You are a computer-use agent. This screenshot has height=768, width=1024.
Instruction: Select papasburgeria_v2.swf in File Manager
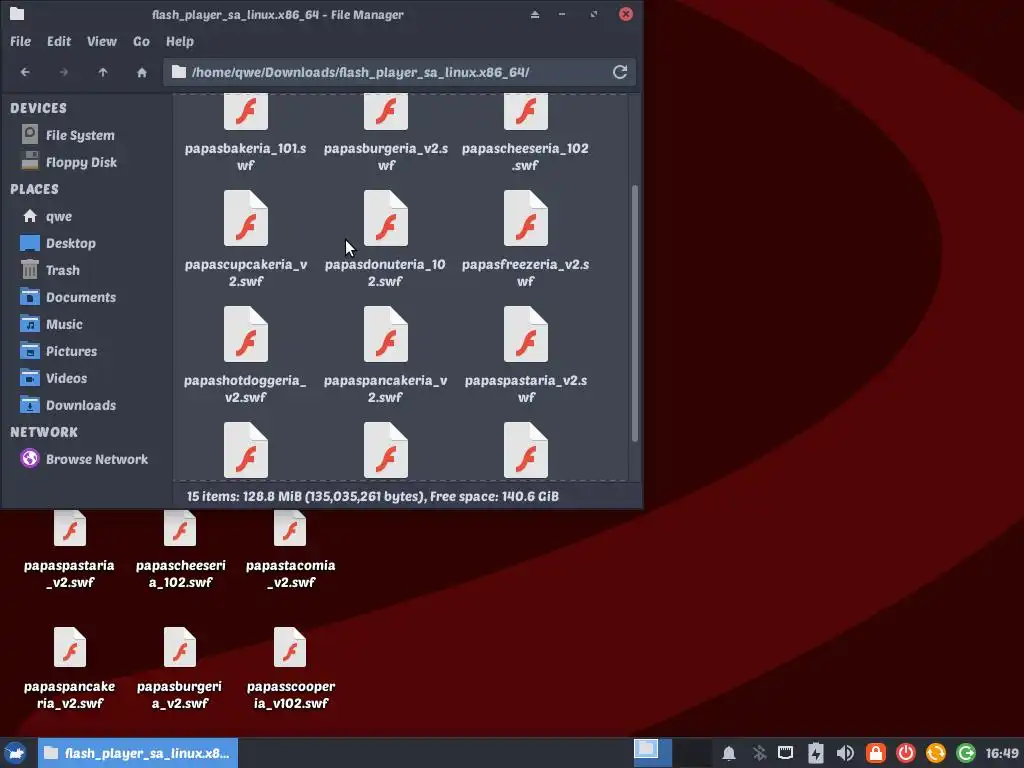coord(386,112)
